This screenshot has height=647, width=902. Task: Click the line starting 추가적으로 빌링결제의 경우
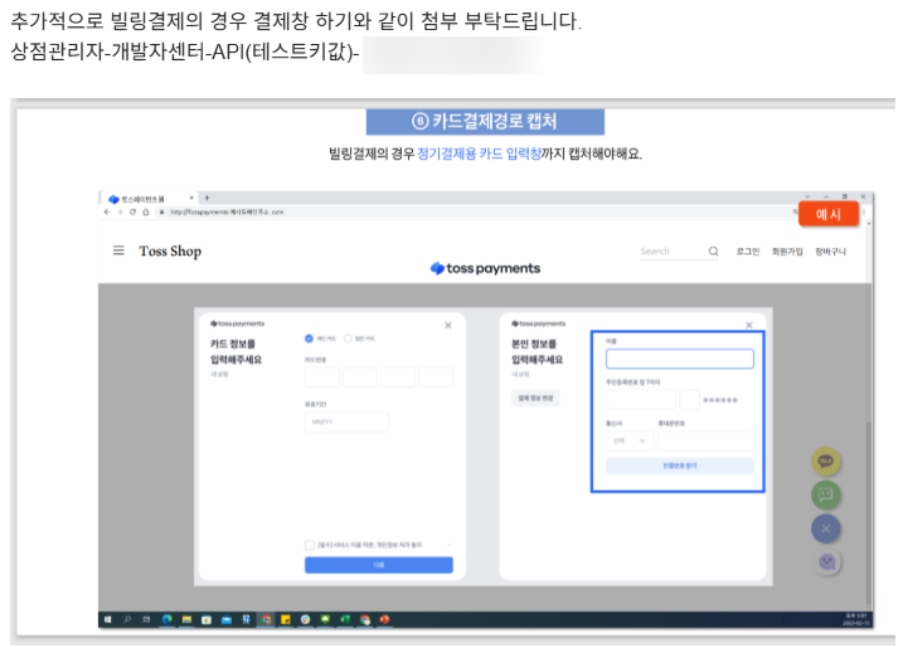296,21
